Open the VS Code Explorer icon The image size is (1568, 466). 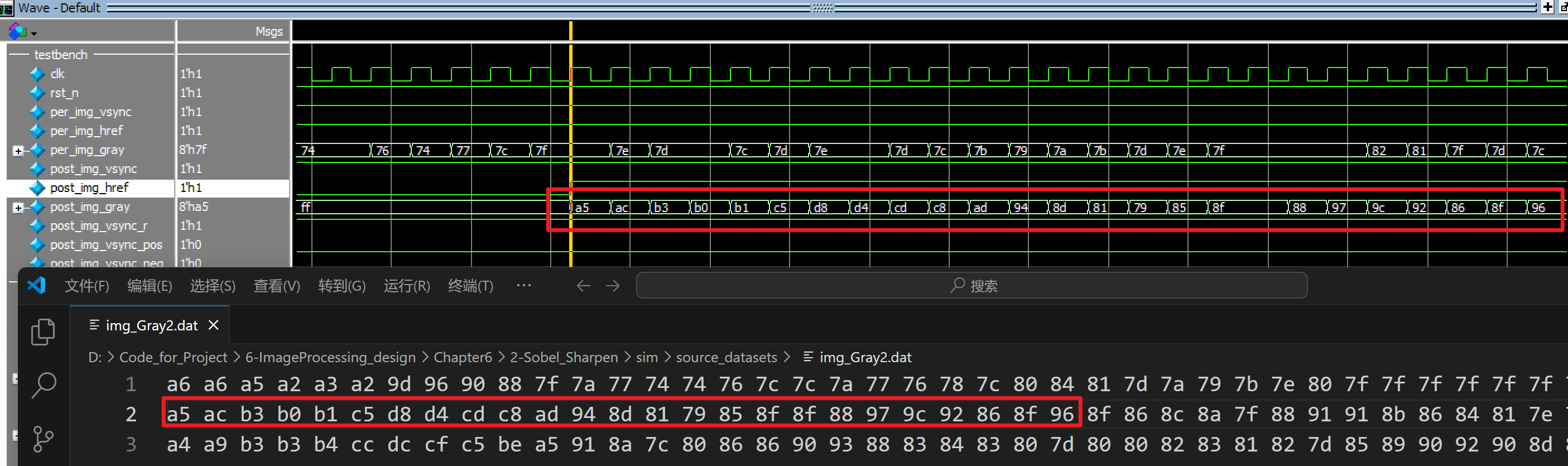pyautogui.click(x=42, y=332)
